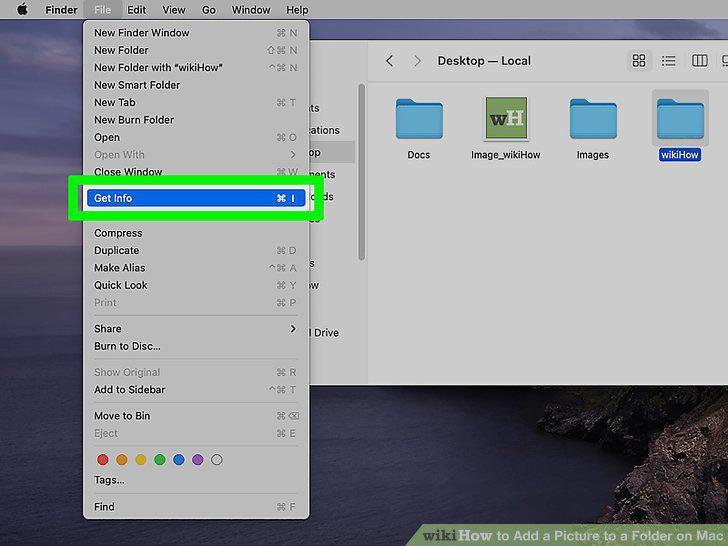Apply the green tag color
This screenshot has height=546, width=728.
160,460
